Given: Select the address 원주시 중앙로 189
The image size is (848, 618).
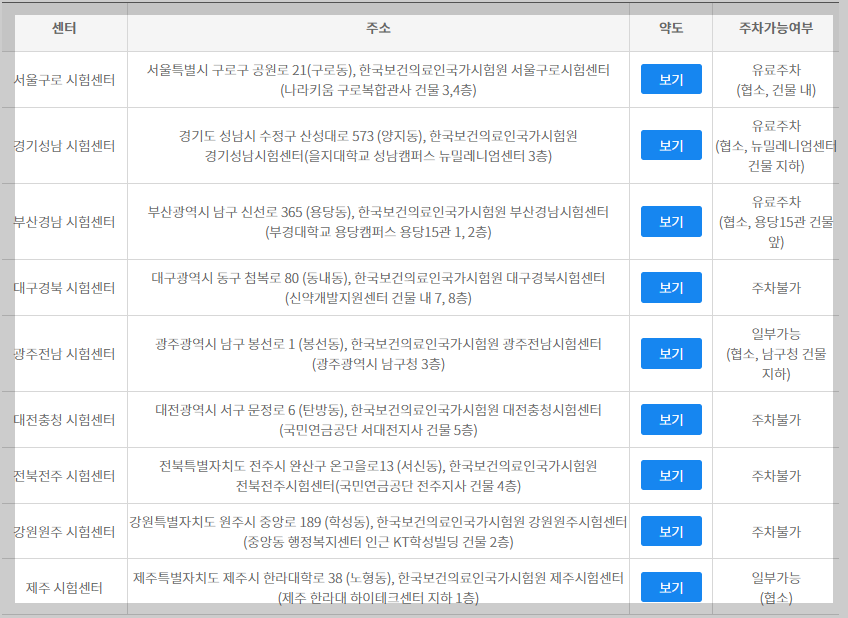Looking at the screenshot, I should tap(378, 532).
